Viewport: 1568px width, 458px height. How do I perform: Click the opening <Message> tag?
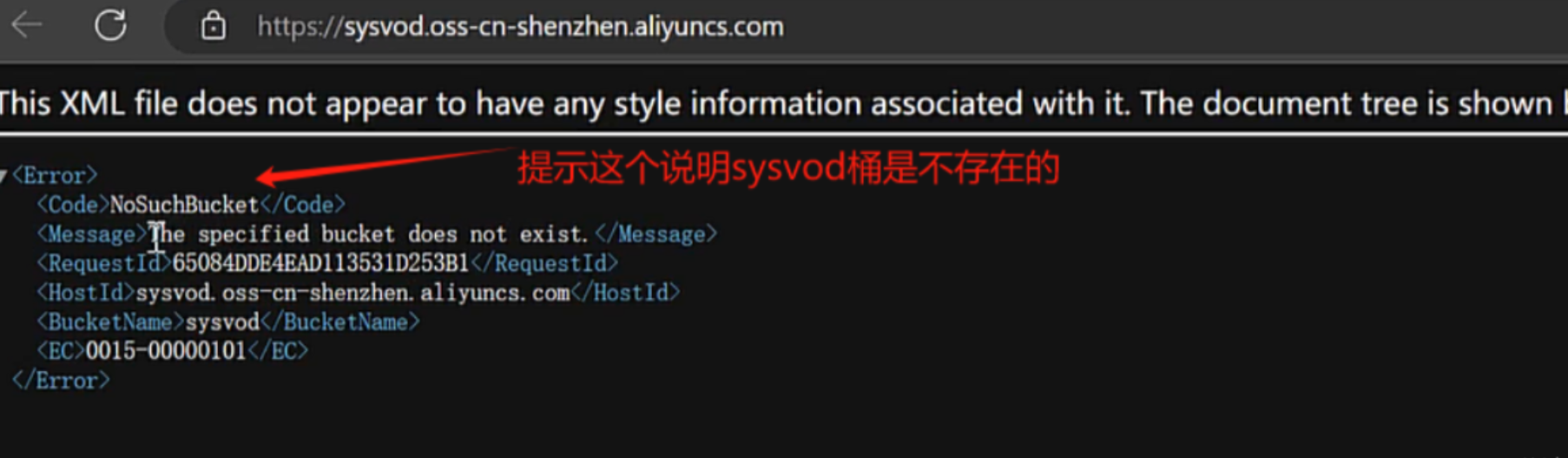[x=92, y=235]
